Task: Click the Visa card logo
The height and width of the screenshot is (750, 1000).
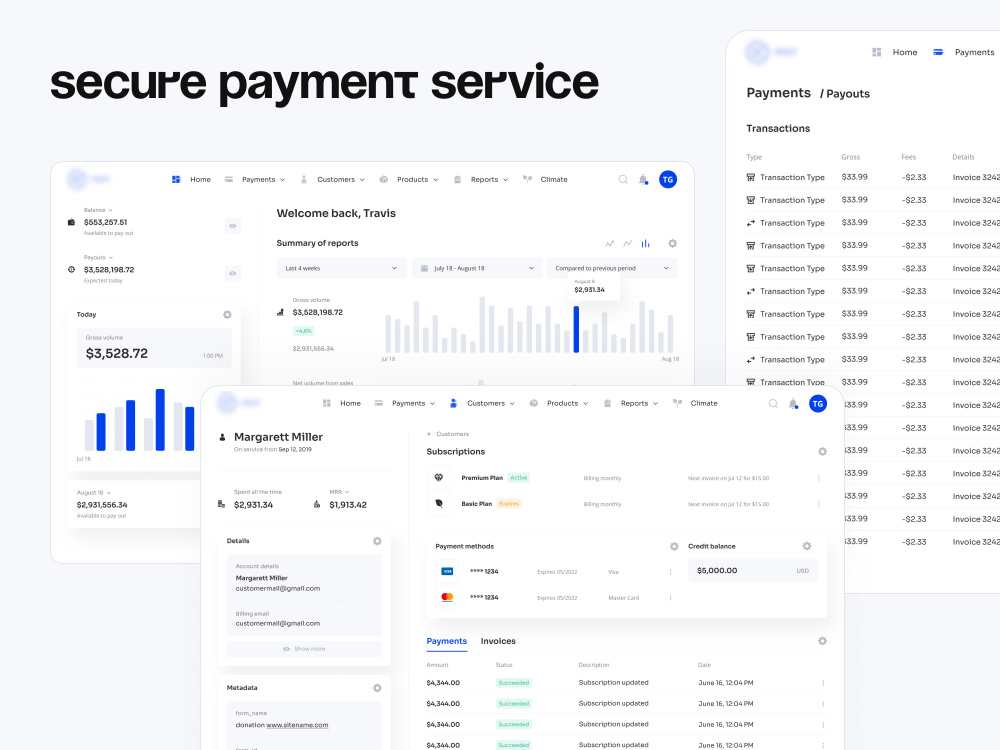Action: (x=447, y=571)
